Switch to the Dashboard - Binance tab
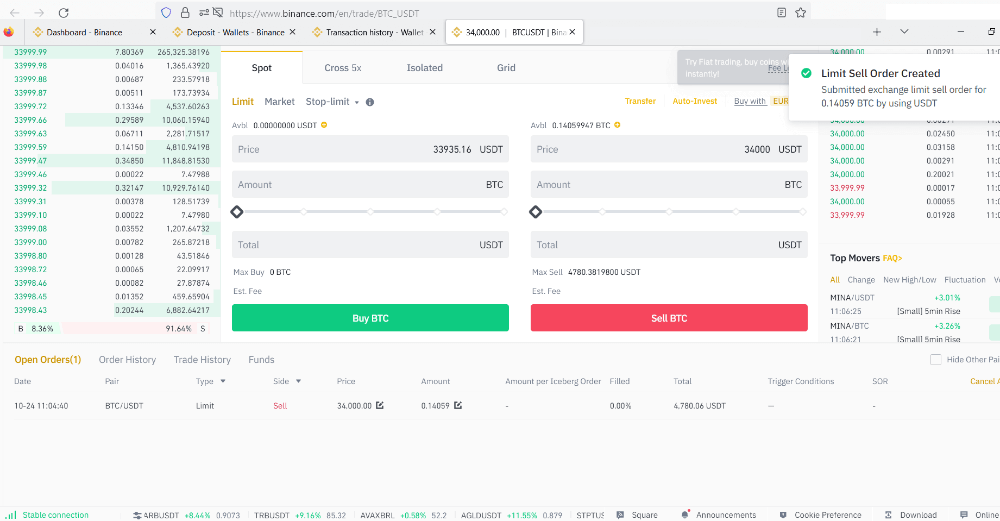This screenshot has width=1000, height=521. tap(84, 32)
